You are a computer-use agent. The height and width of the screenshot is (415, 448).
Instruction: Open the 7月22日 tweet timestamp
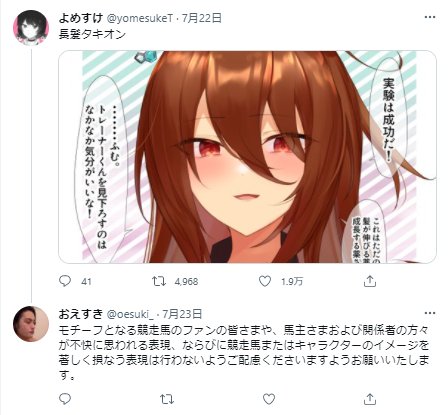(201, 18)
